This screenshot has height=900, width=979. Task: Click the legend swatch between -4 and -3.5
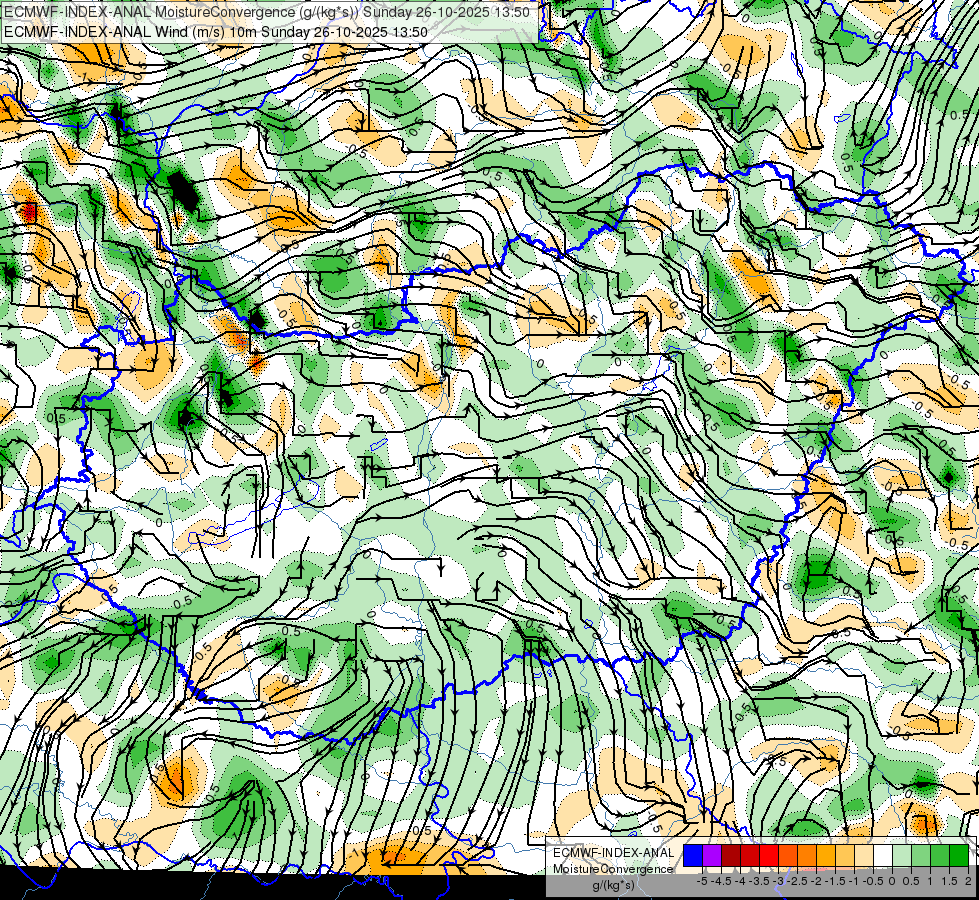[x=750, y=856]
